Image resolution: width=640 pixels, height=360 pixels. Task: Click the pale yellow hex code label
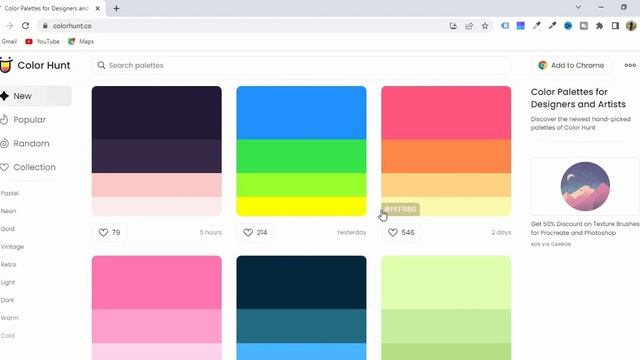coord(400,209)
